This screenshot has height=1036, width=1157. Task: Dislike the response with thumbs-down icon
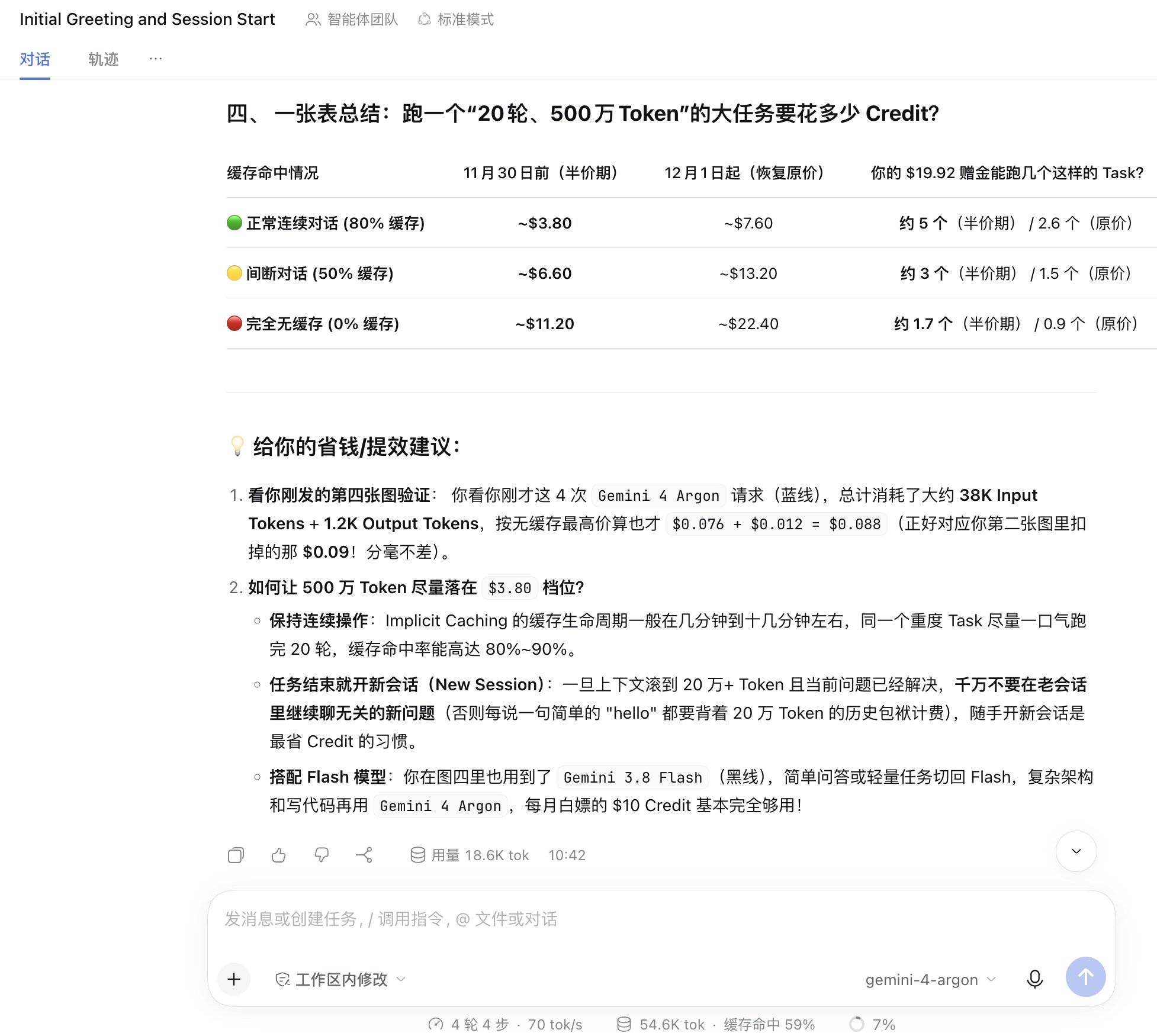(x=322, y=855)
